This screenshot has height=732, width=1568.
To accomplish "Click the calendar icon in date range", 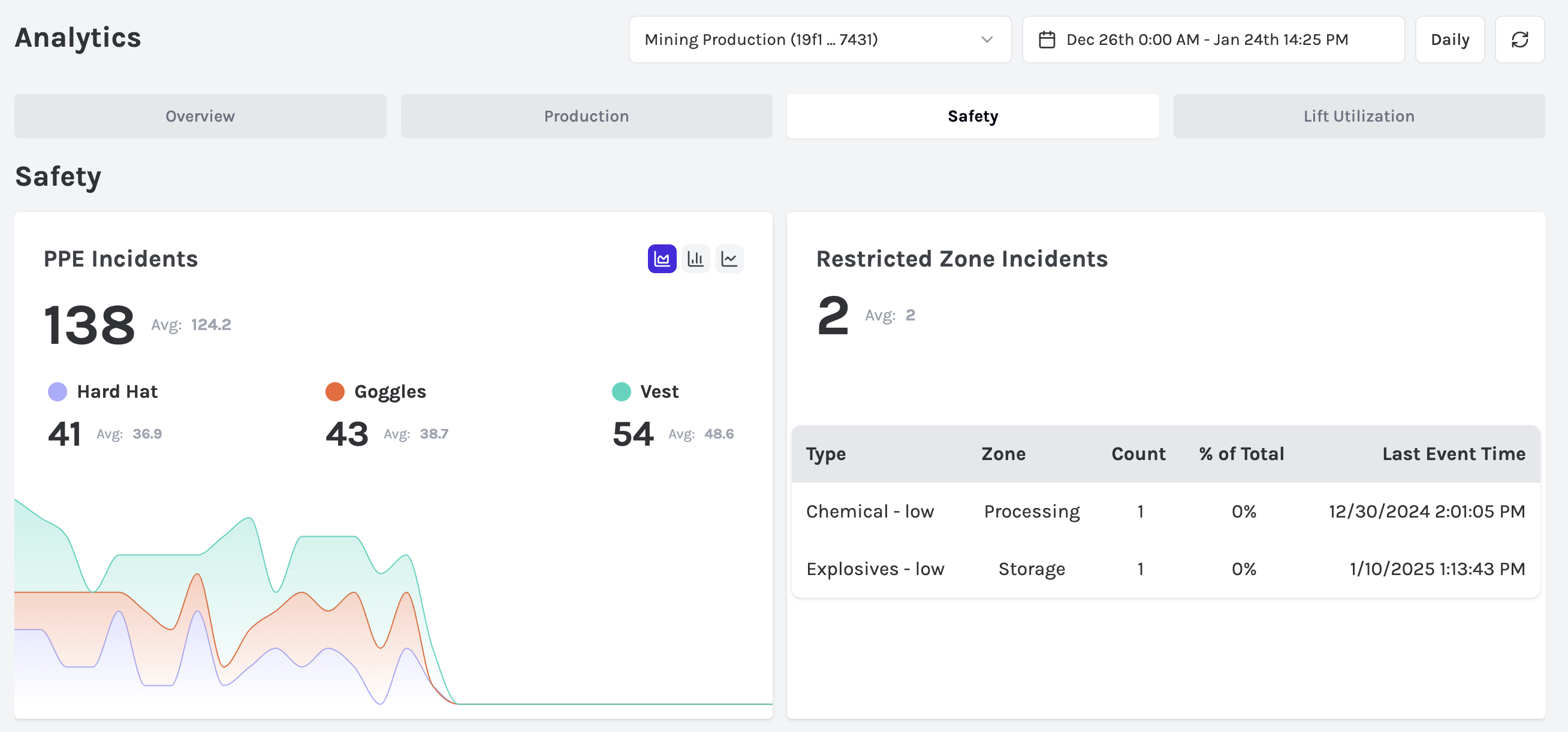I will pos(1047,40).
